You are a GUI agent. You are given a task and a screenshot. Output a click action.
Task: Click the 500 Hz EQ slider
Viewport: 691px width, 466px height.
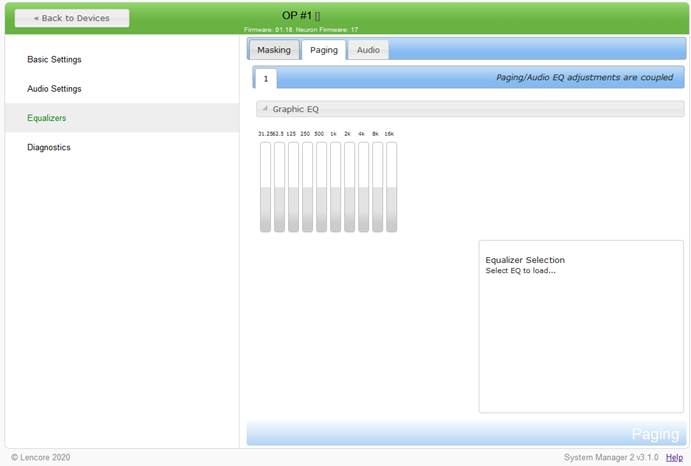pos(322,187)
